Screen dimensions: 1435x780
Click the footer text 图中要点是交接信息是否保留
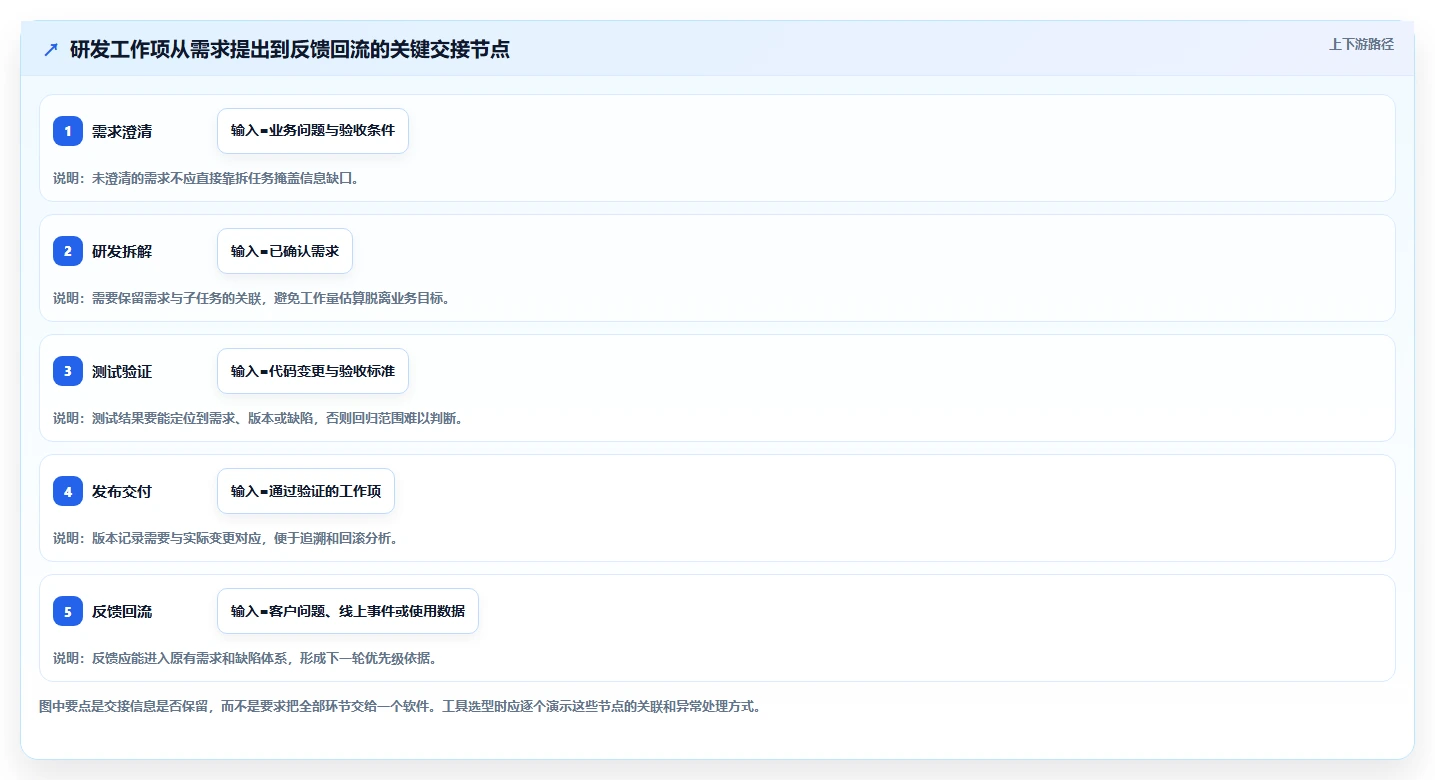tap(401, 706)
